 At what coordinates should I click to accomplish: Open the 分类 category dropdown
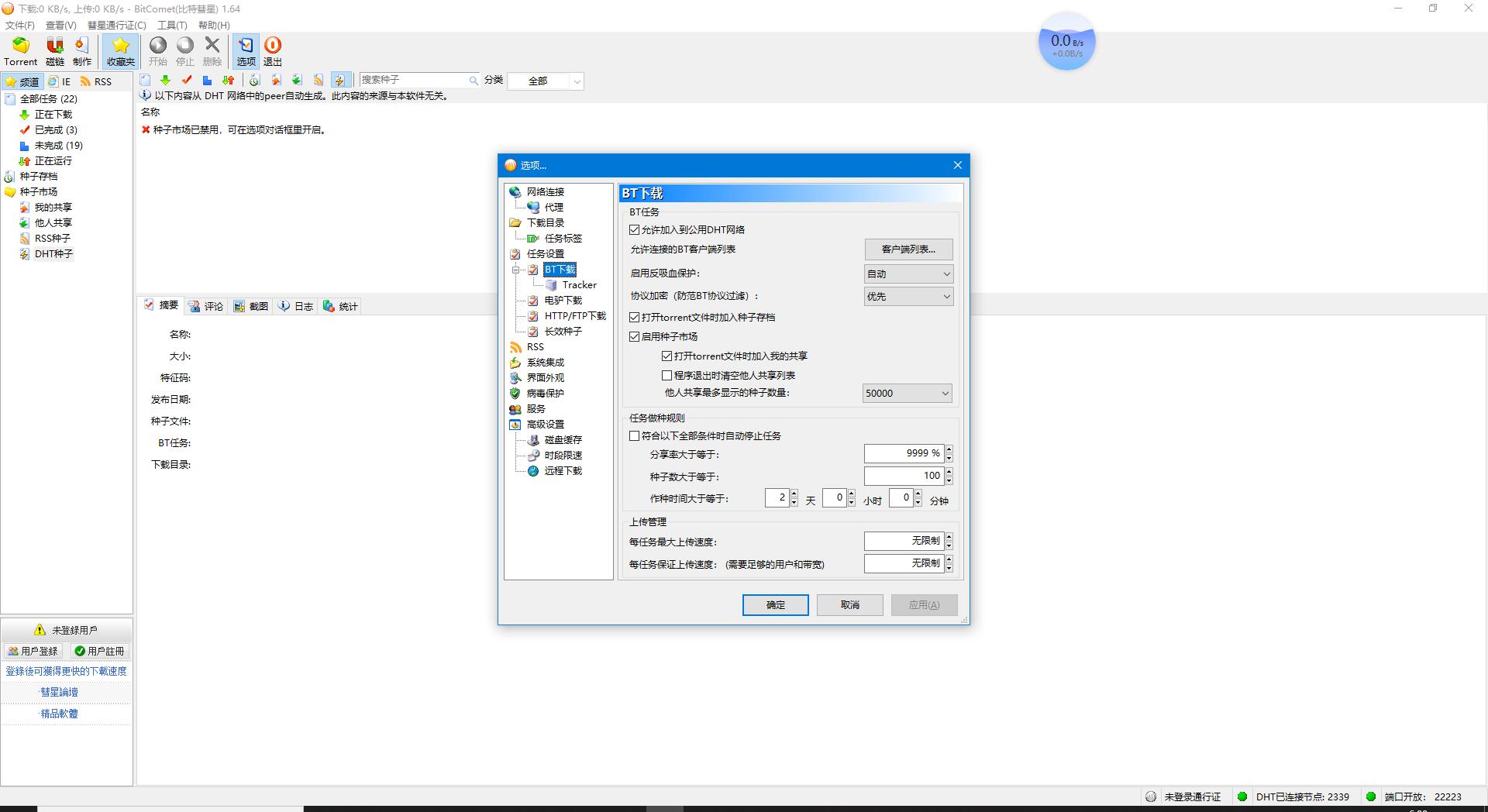tap(546, 81)
